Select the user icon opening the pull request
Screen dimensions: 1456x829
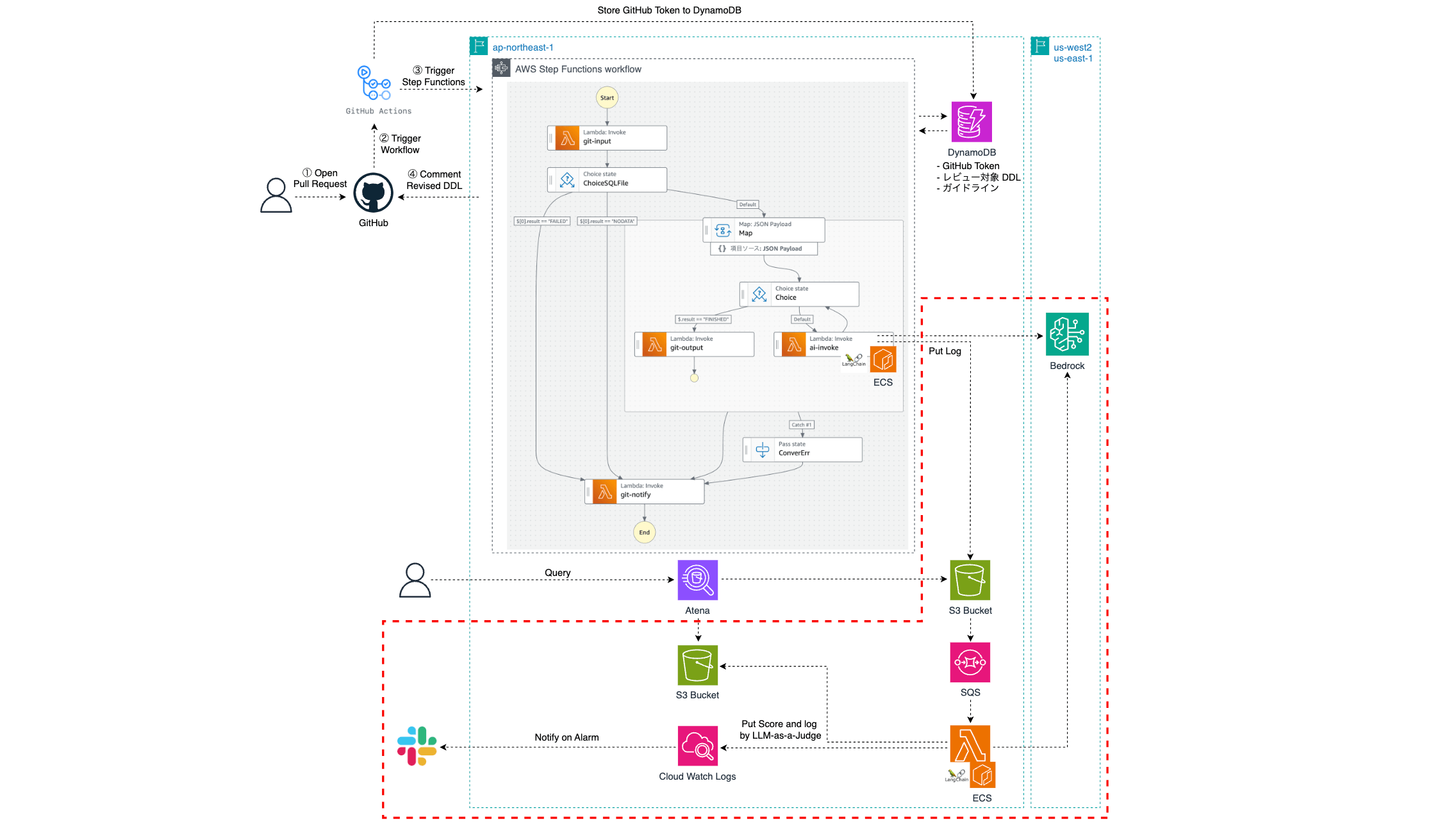276,195
